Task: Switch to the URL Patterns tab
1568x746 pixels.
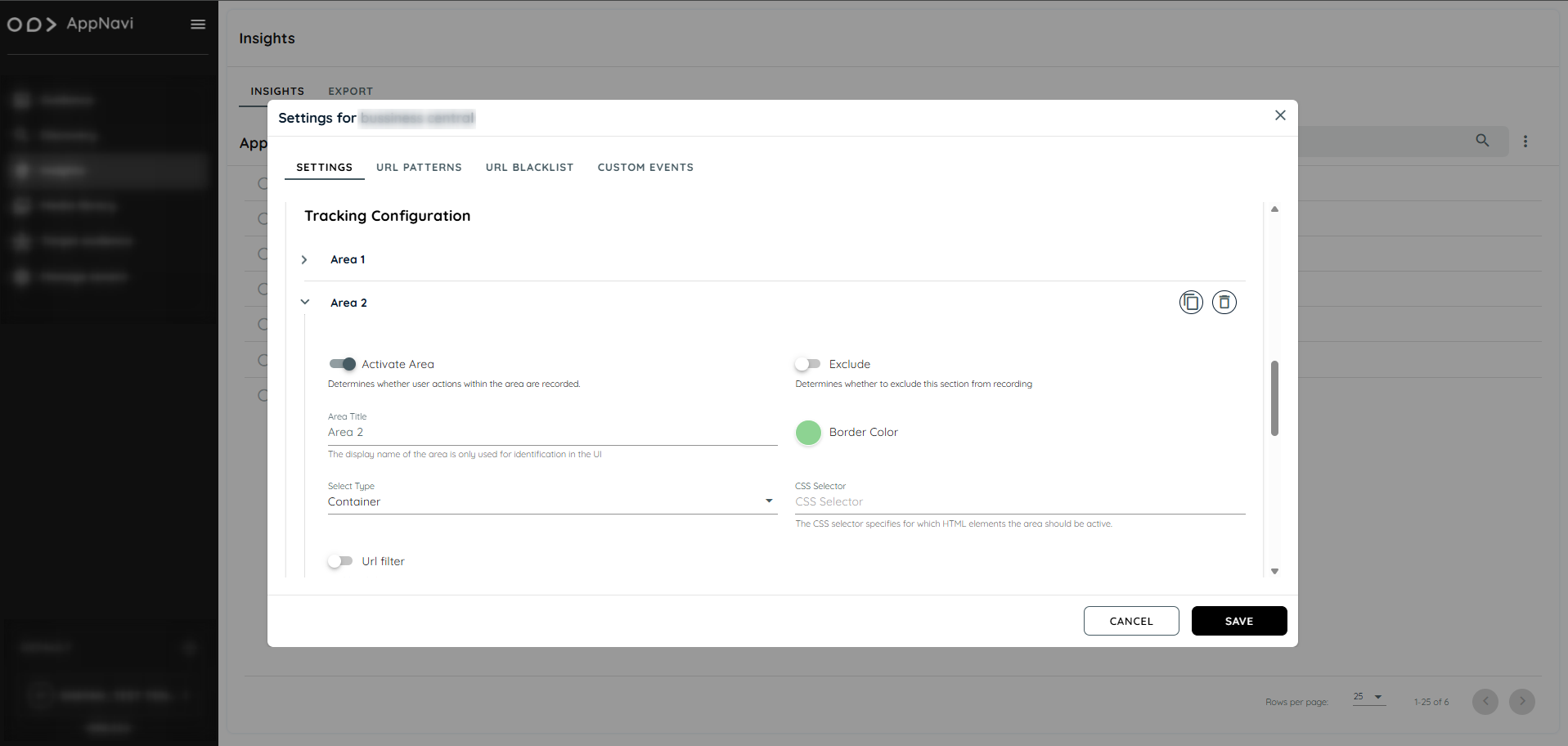Action: point(419,167)
